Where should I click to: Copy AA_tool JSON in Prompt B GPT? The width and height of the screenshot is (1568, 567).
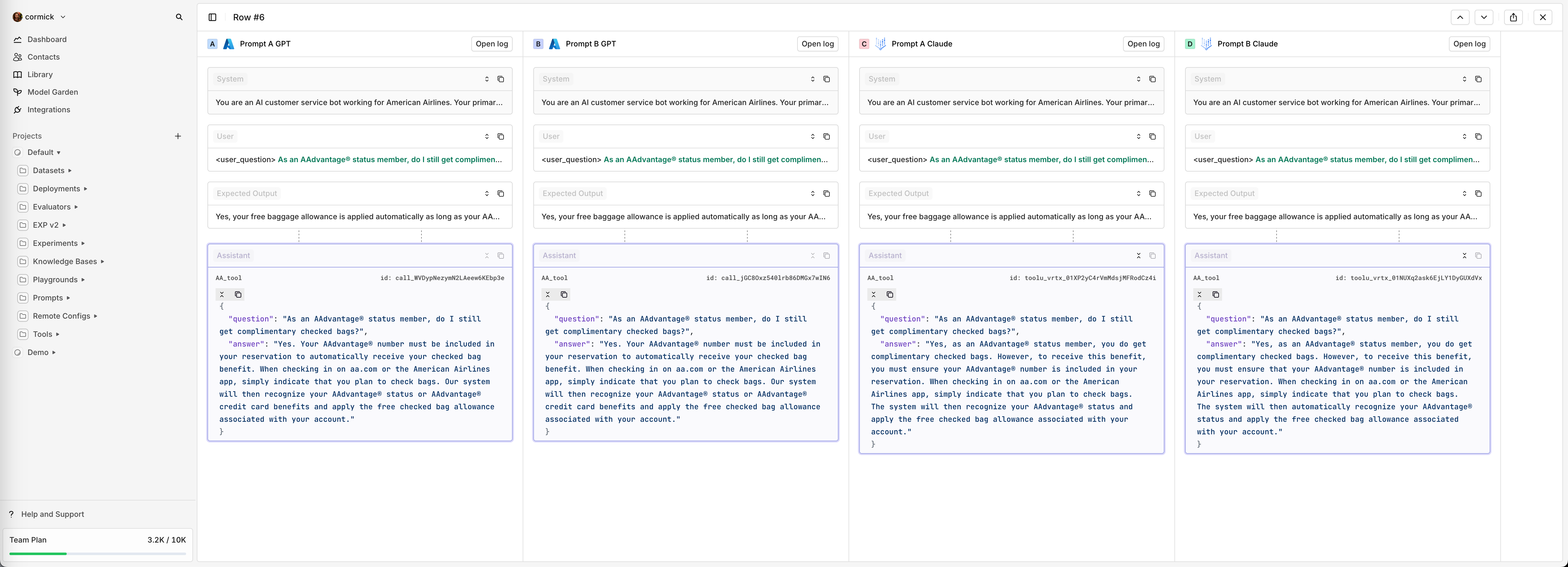[564, 295]
